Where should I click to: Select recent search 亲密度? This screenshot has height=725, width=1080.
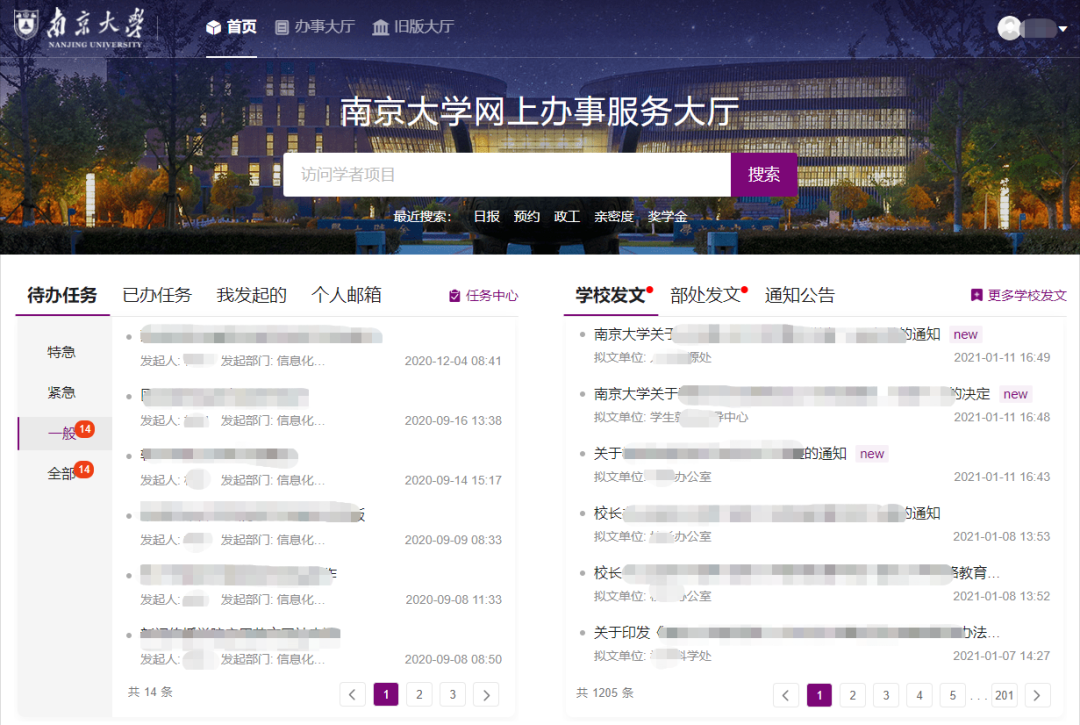(614, 216)
